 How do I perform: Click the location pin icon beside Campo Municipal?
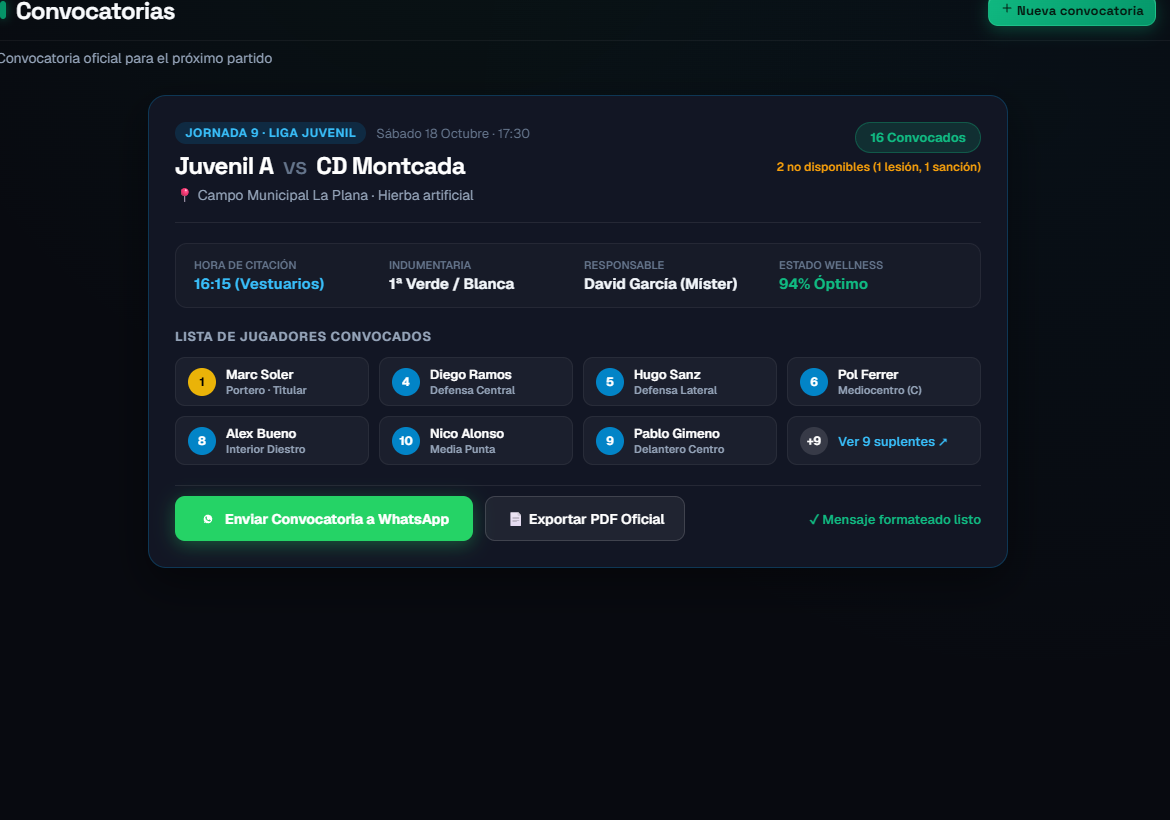184,195
